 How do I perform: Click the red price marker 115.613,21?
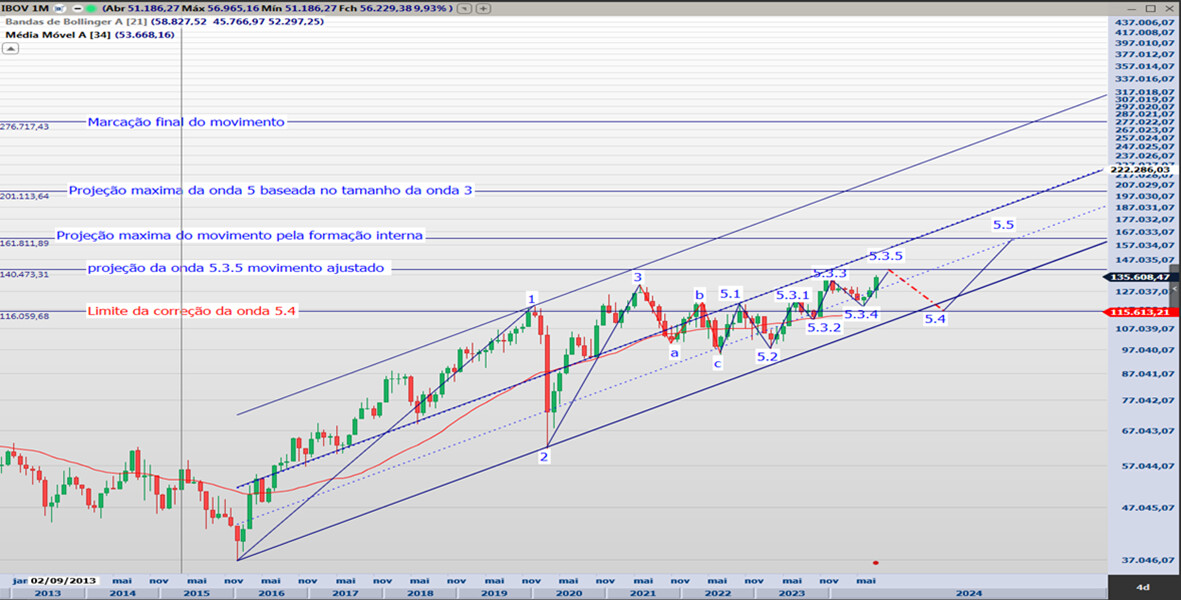pyautogui.click(x=1139, y=312)
